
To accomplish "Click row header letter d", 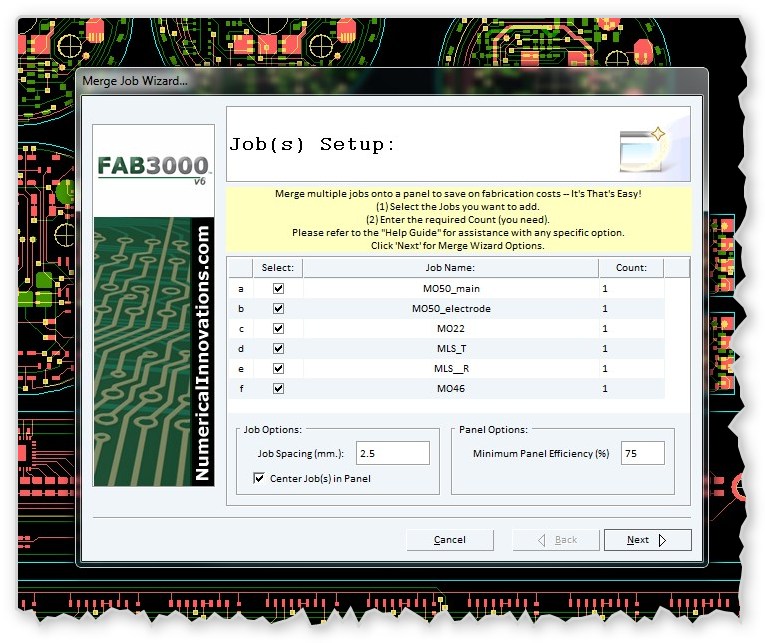I will (241, 348).
